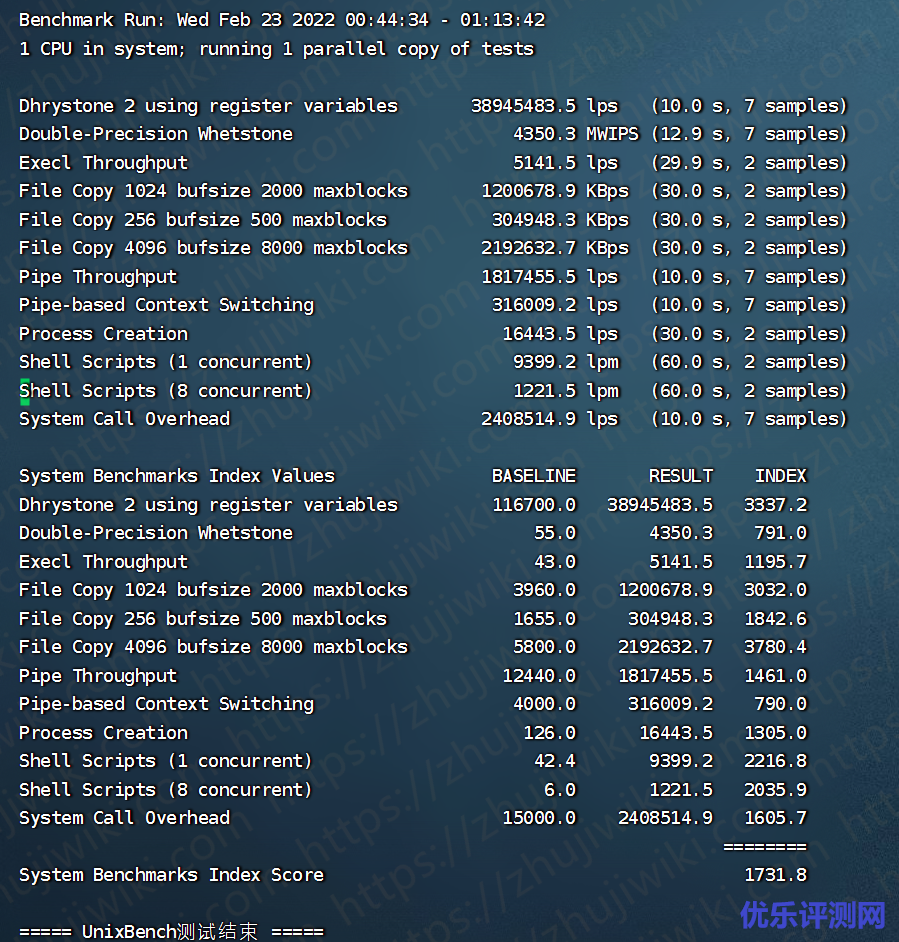Select the 43.0 Execl baseline
The image size is (899, 942).
tap(555, 562)
